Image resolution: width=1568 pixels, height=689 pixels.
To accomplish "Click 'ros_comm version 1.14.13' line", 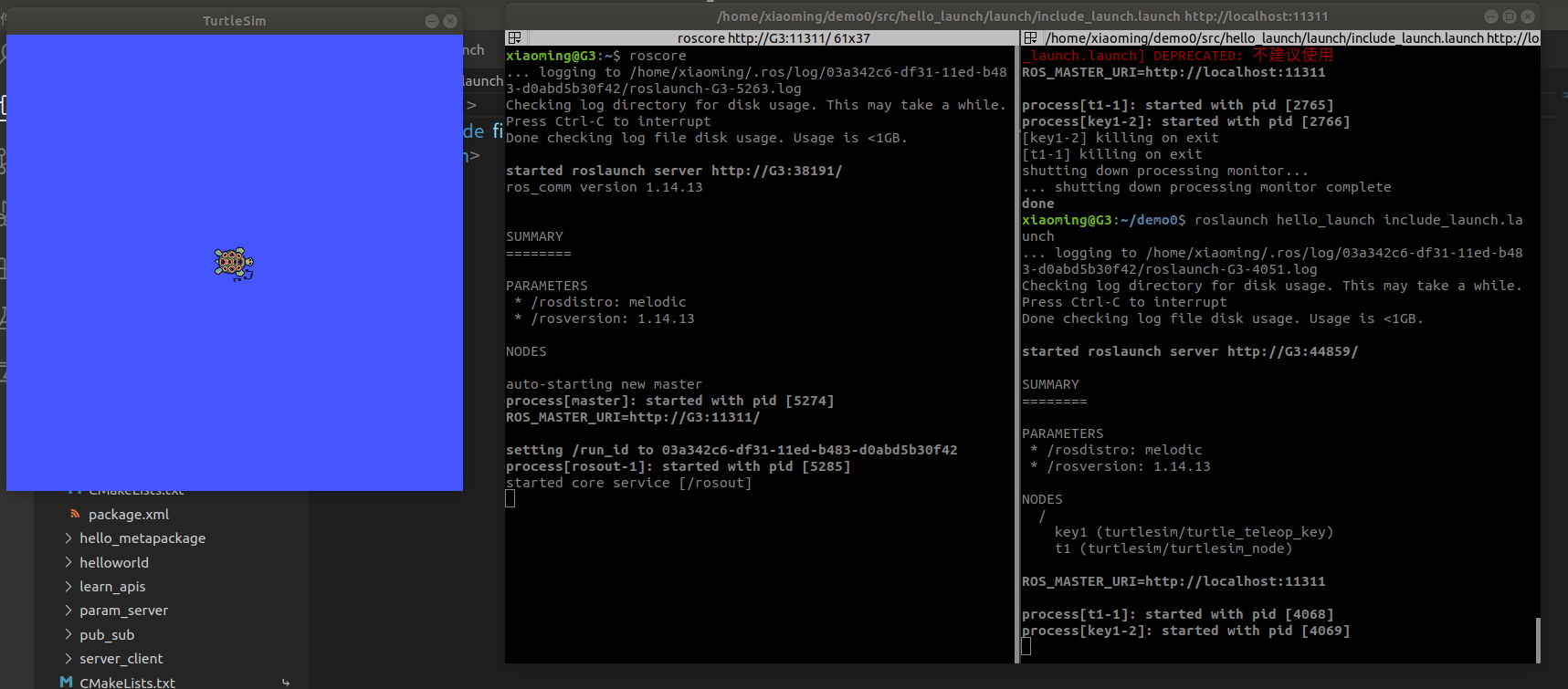I will 605,187.
